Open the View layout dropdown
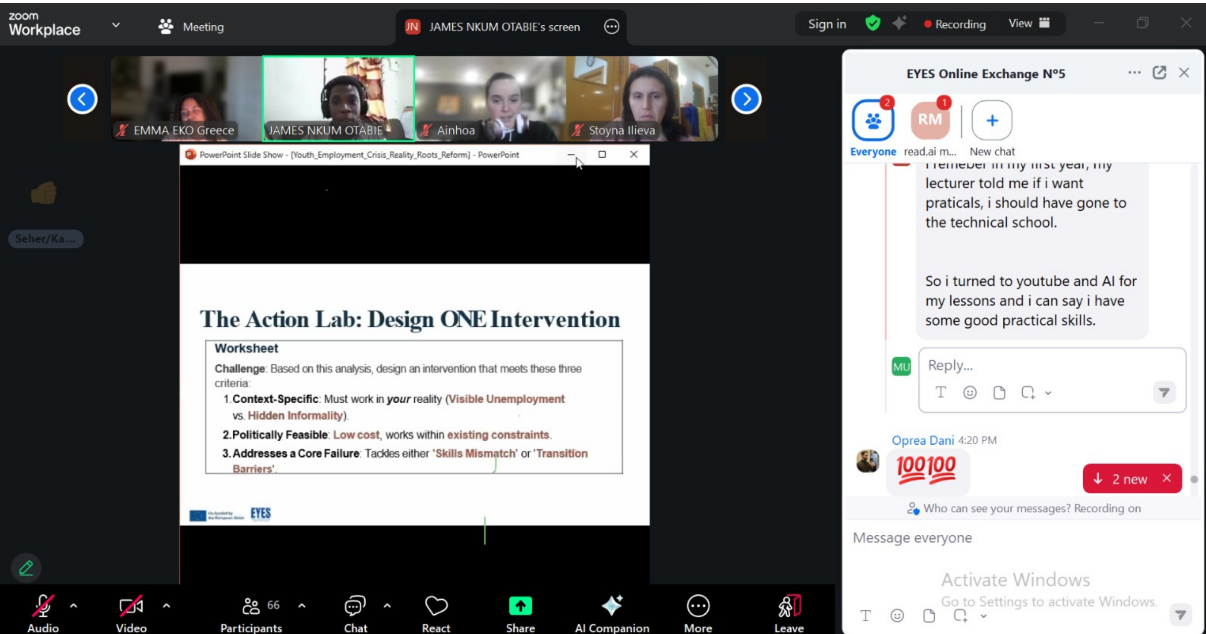 click(1029, 24)
